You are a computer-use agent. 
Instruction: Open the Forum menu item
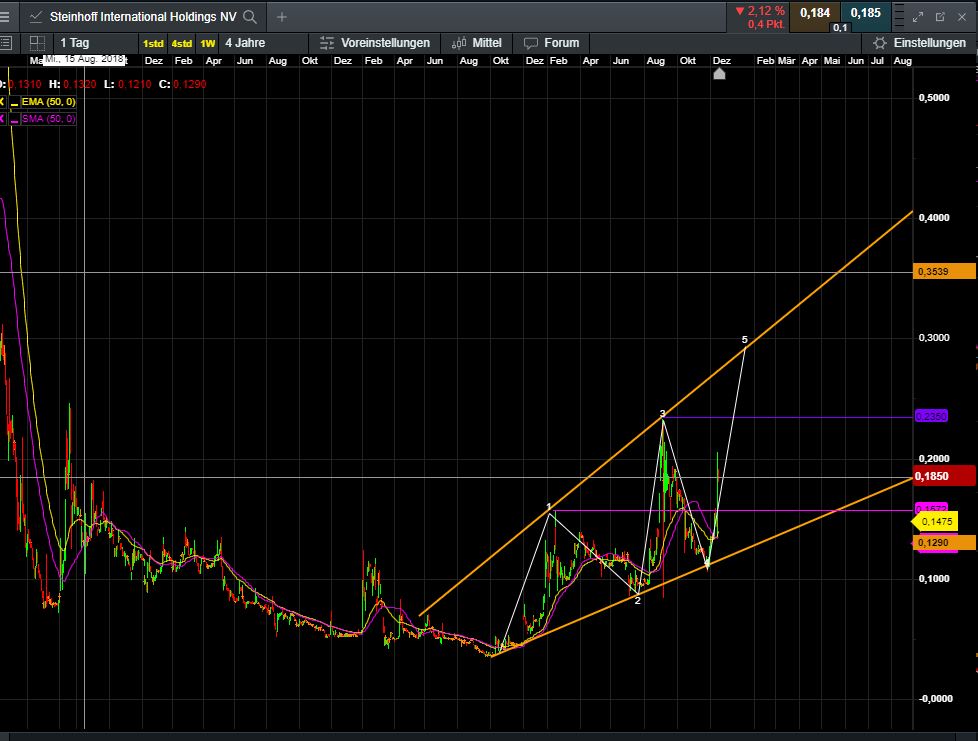551,43
